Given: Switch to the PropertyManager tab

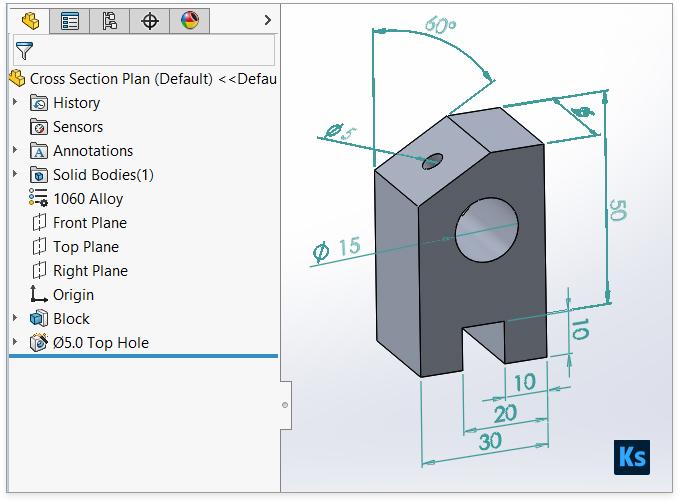Looking at the screenshot, I should tap(70, 20).
